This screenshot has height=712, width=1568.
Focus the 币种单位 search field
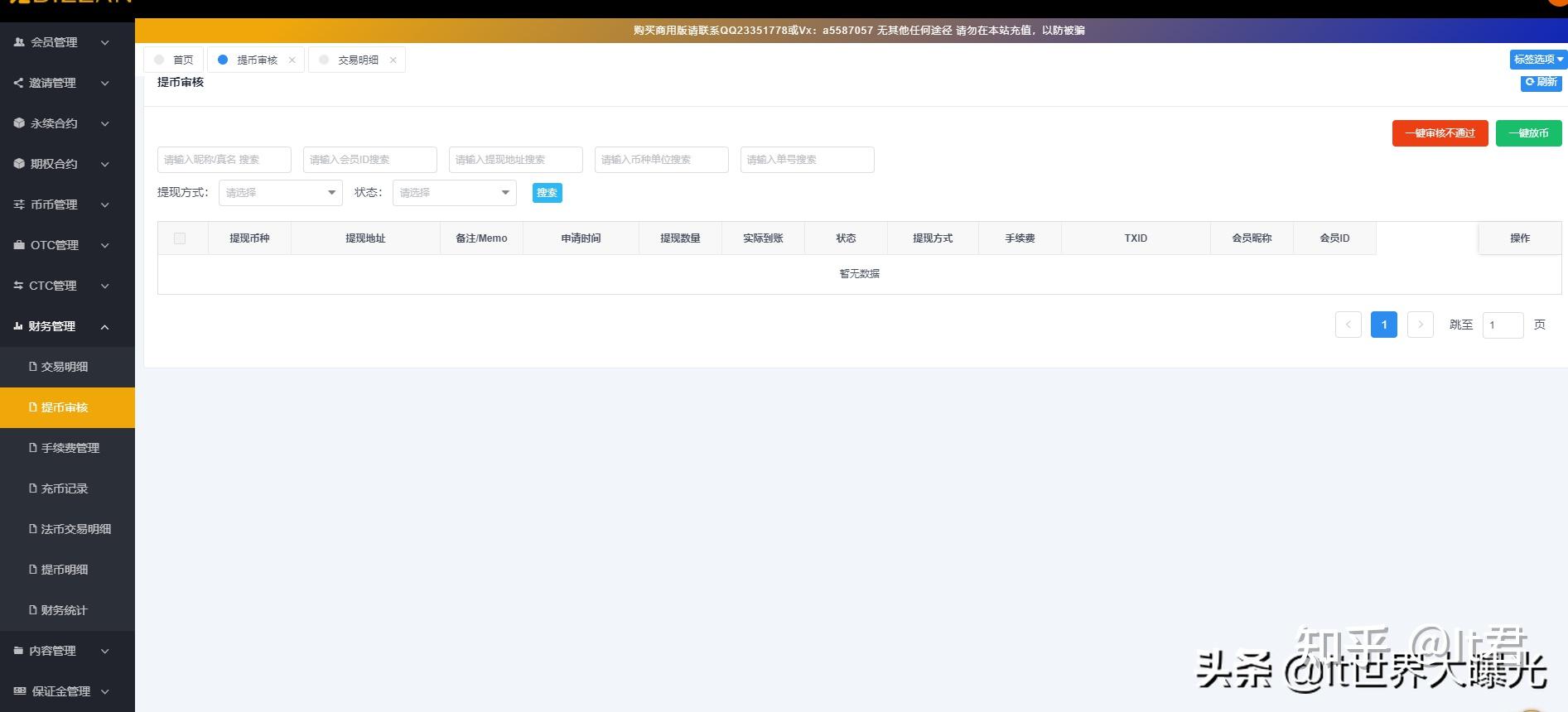[662, 160]
